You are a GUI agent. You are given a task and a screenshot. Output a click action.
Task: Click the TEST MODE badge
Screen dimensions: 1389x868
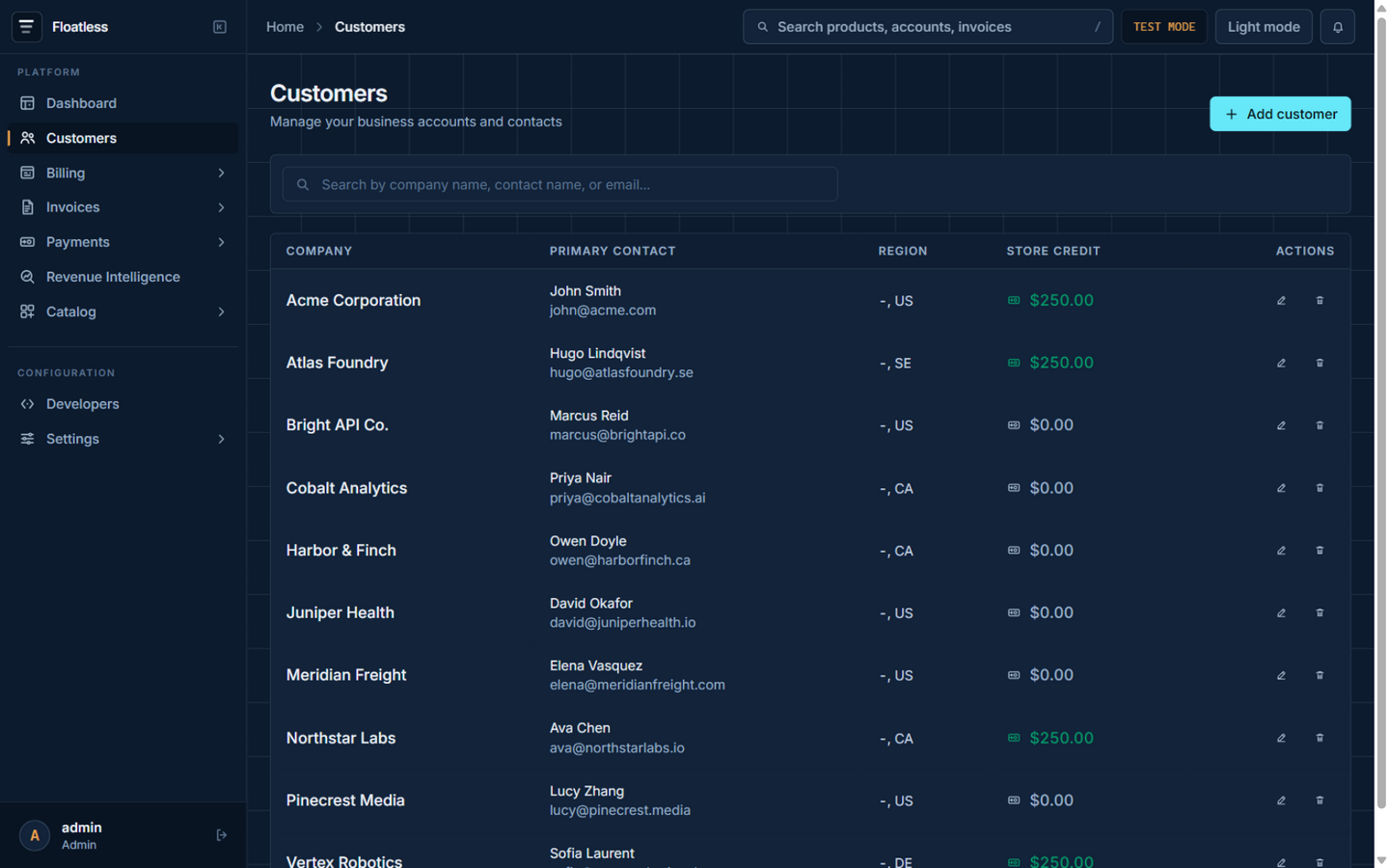(1163, 27)
